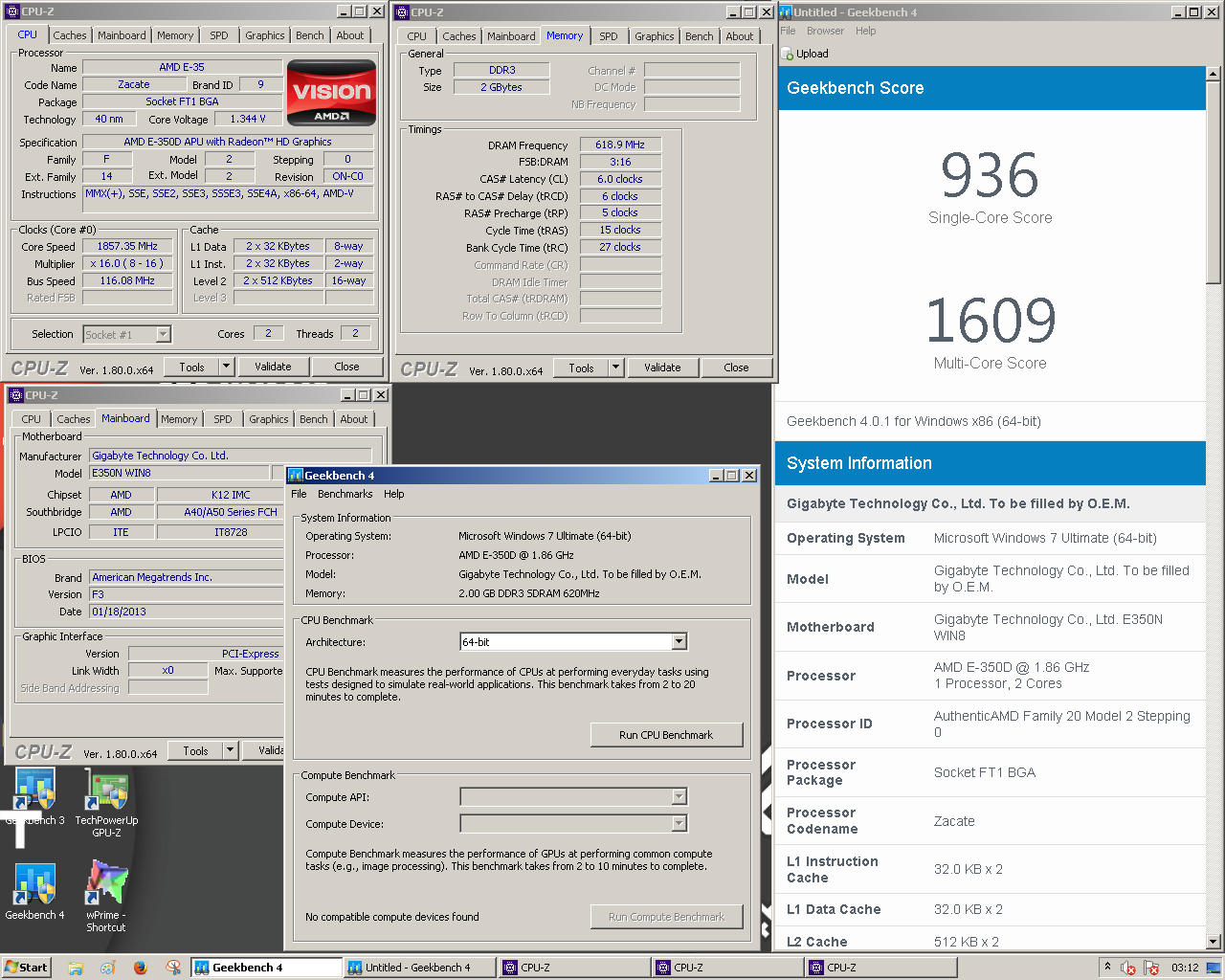
Task: Click the 936 single-core score
Action: click(x=990, y=175)
